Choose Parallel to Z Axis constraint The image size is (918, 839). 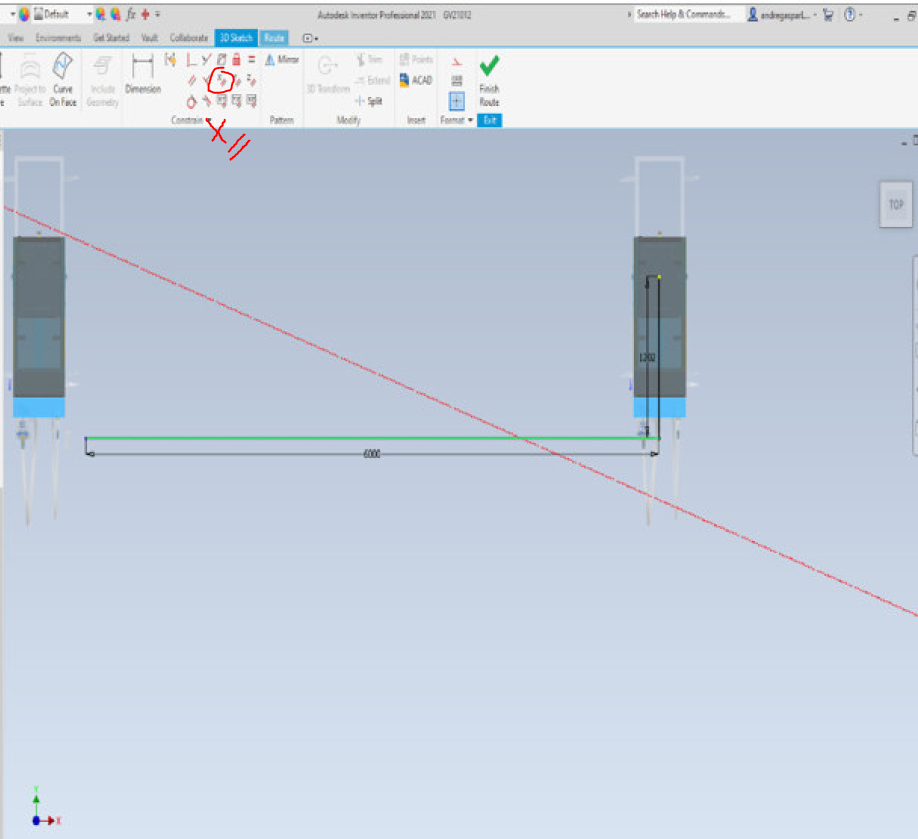(x=251, y=80)
